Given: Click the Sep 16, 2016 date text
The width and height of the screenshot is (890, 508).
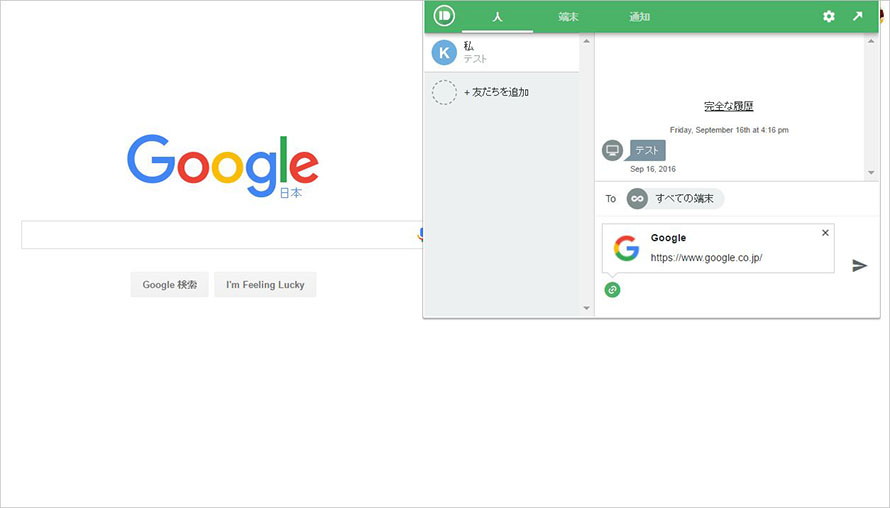Looking at the screenshot, I should 653,169.
